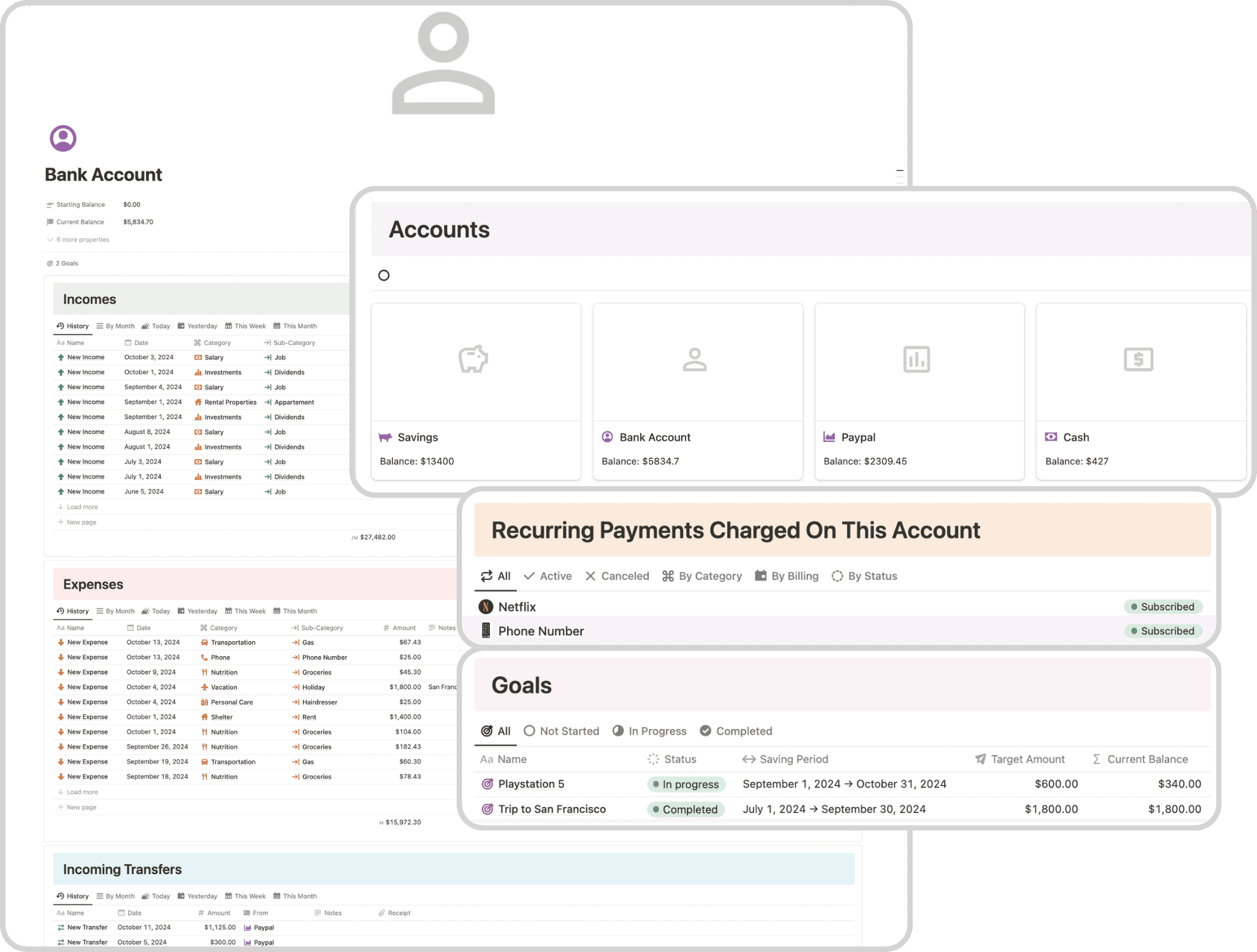Click Load more under the Expenses table
1257x952 pixels.
pyautogui.click(x=82, y=792)
